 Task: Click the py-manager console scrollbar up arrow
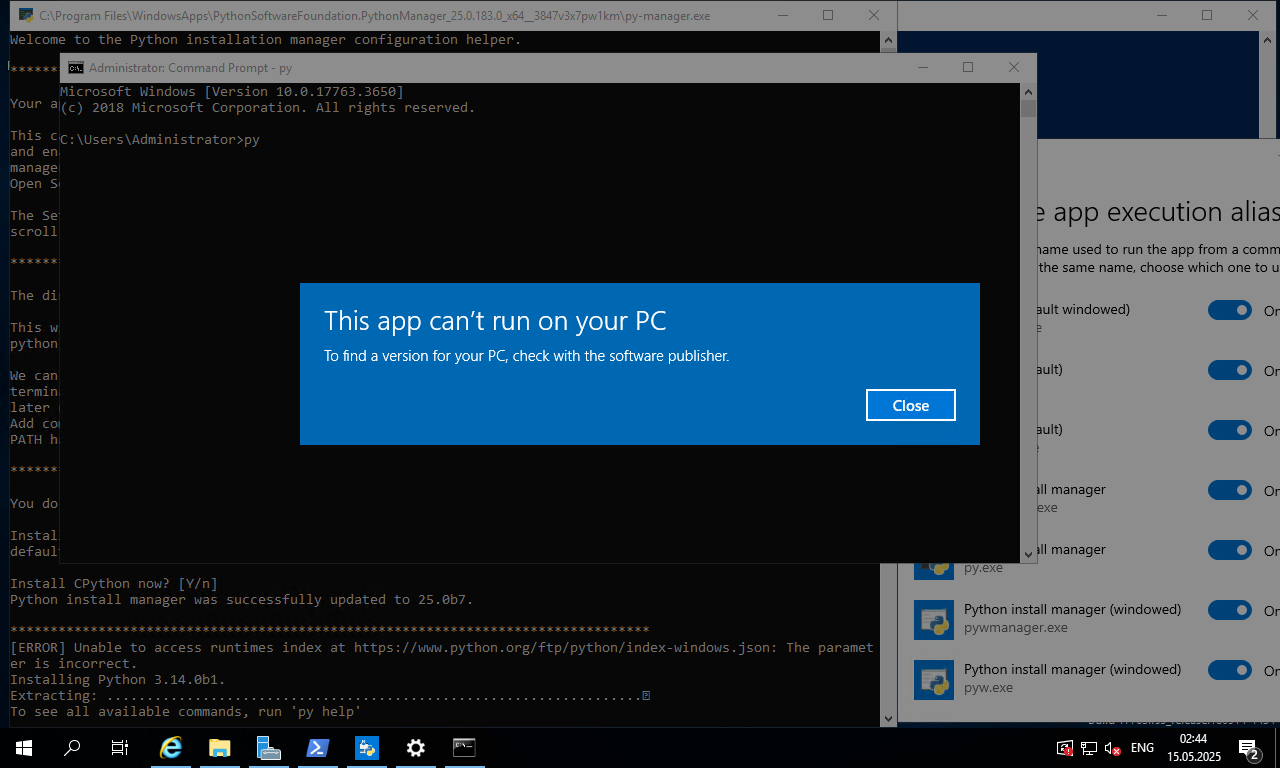click(889, 40)
